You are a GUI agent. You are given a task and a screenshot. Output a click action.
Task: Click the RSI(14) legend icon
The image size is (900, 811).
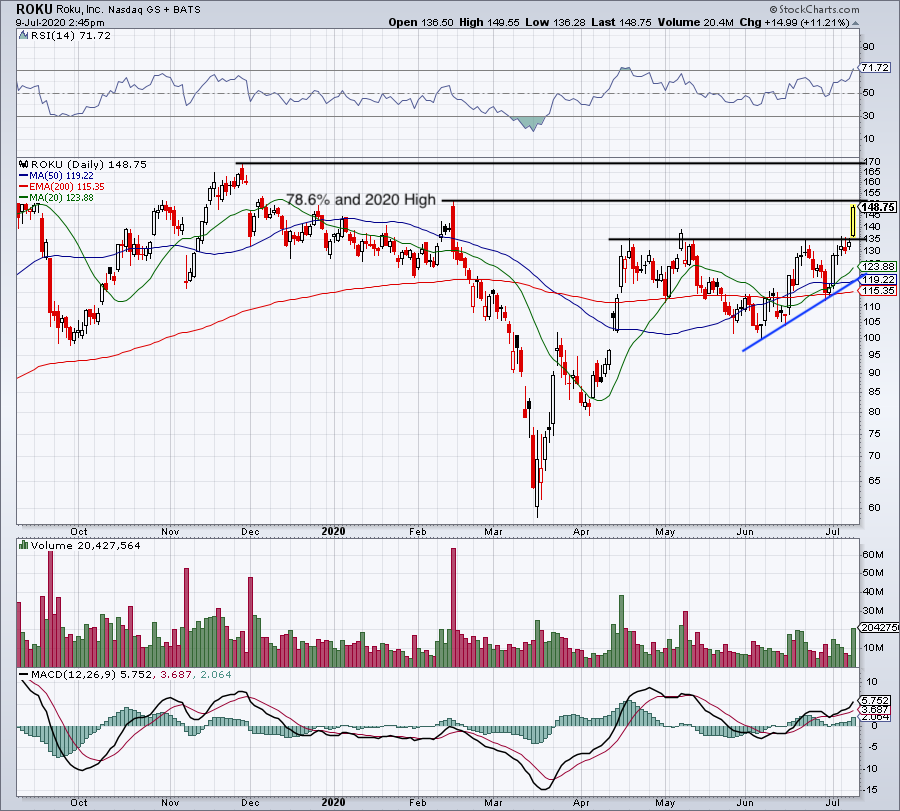(x=23, y=36)
